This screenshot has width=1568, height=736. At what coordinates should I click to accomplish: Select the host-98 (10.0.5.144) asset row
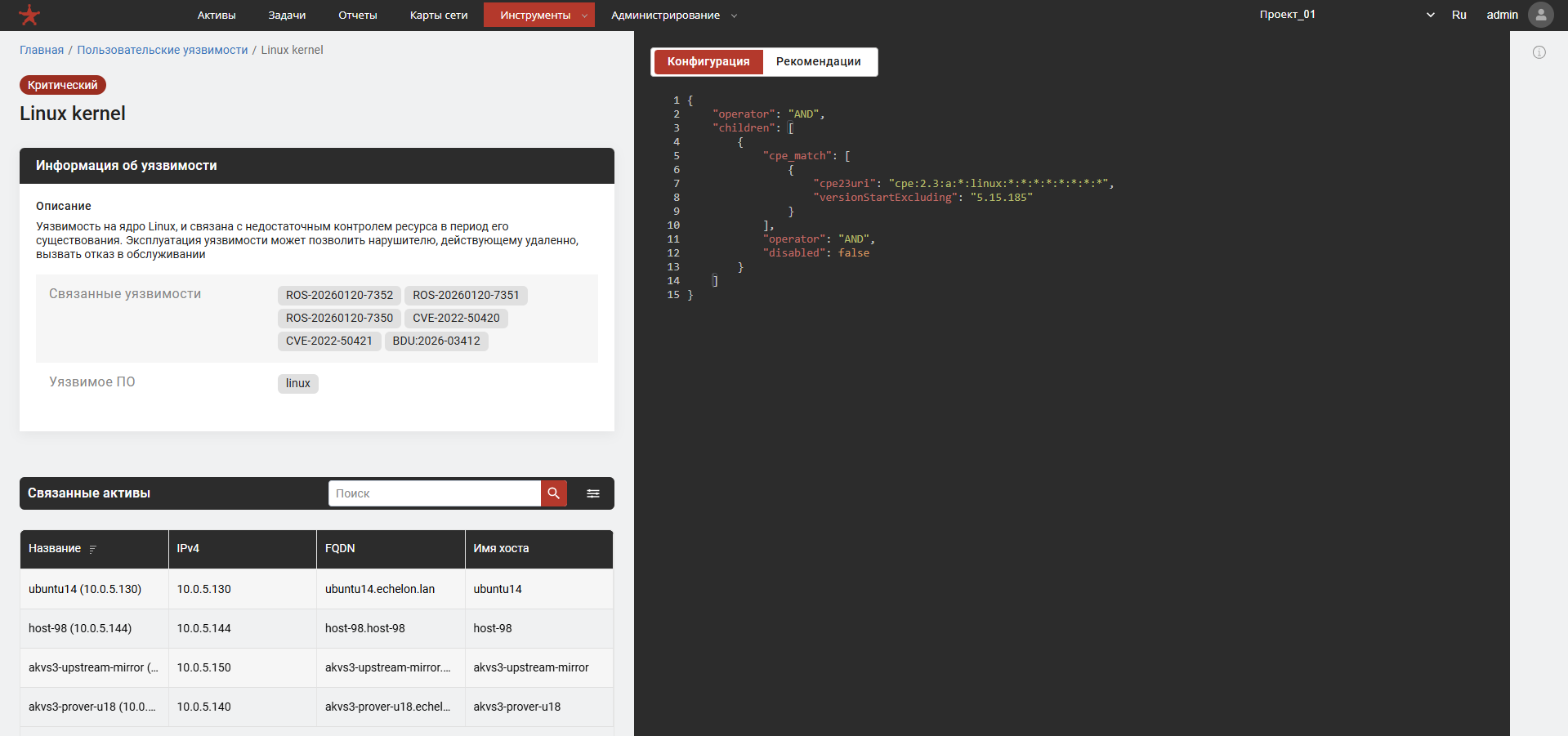(317, 628)
